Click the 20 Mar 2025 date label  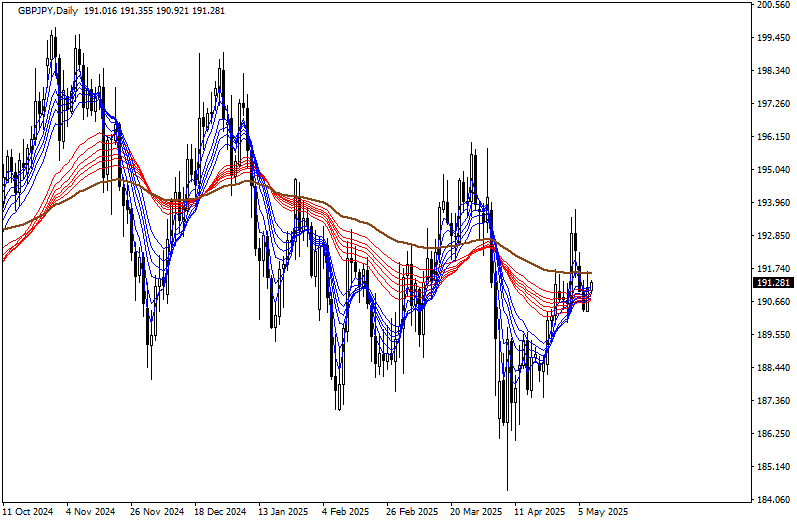(x=476, y=512)
